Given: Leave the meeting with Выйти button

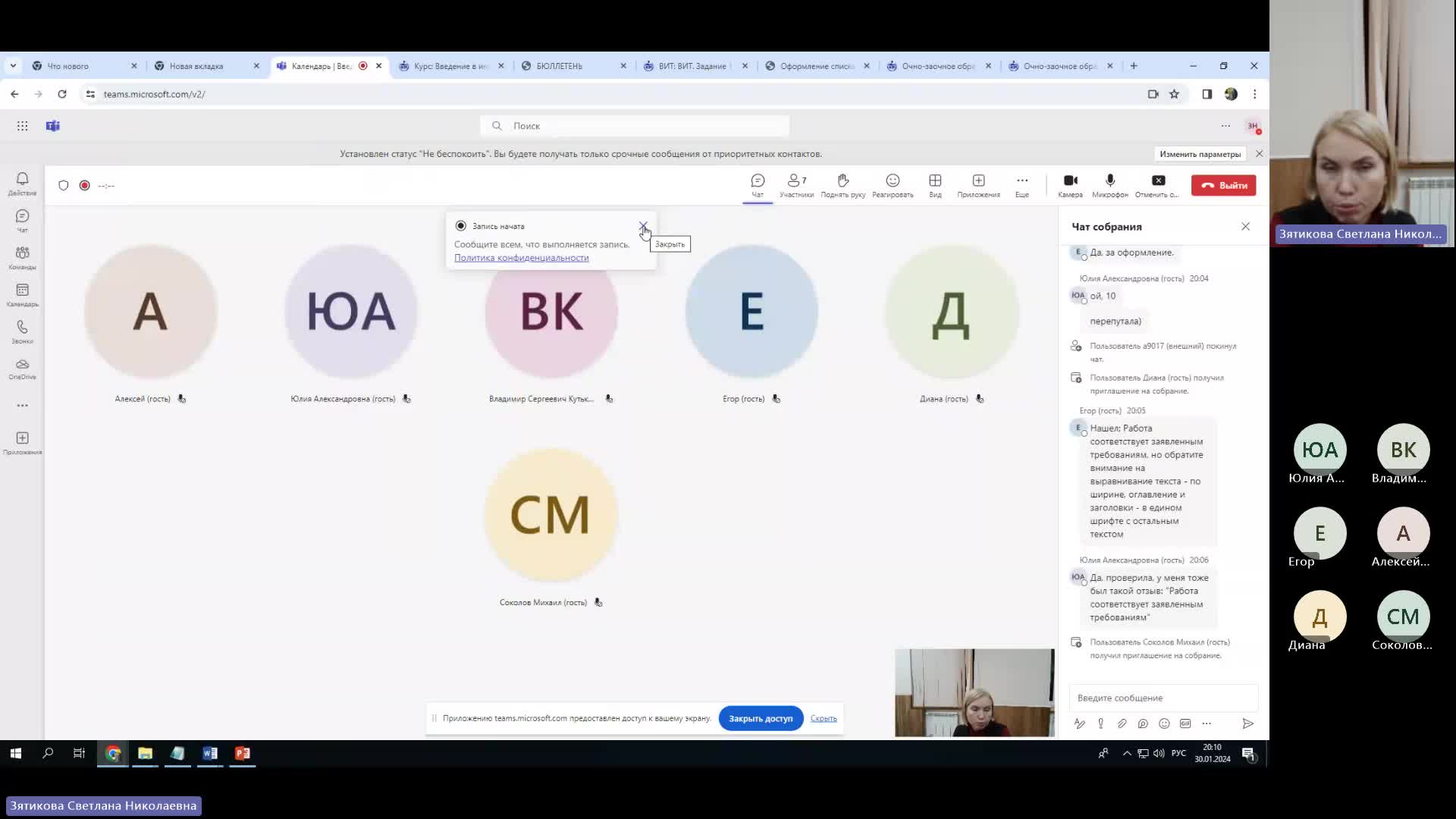Looking at the screenshot, I should [1223, 185].
